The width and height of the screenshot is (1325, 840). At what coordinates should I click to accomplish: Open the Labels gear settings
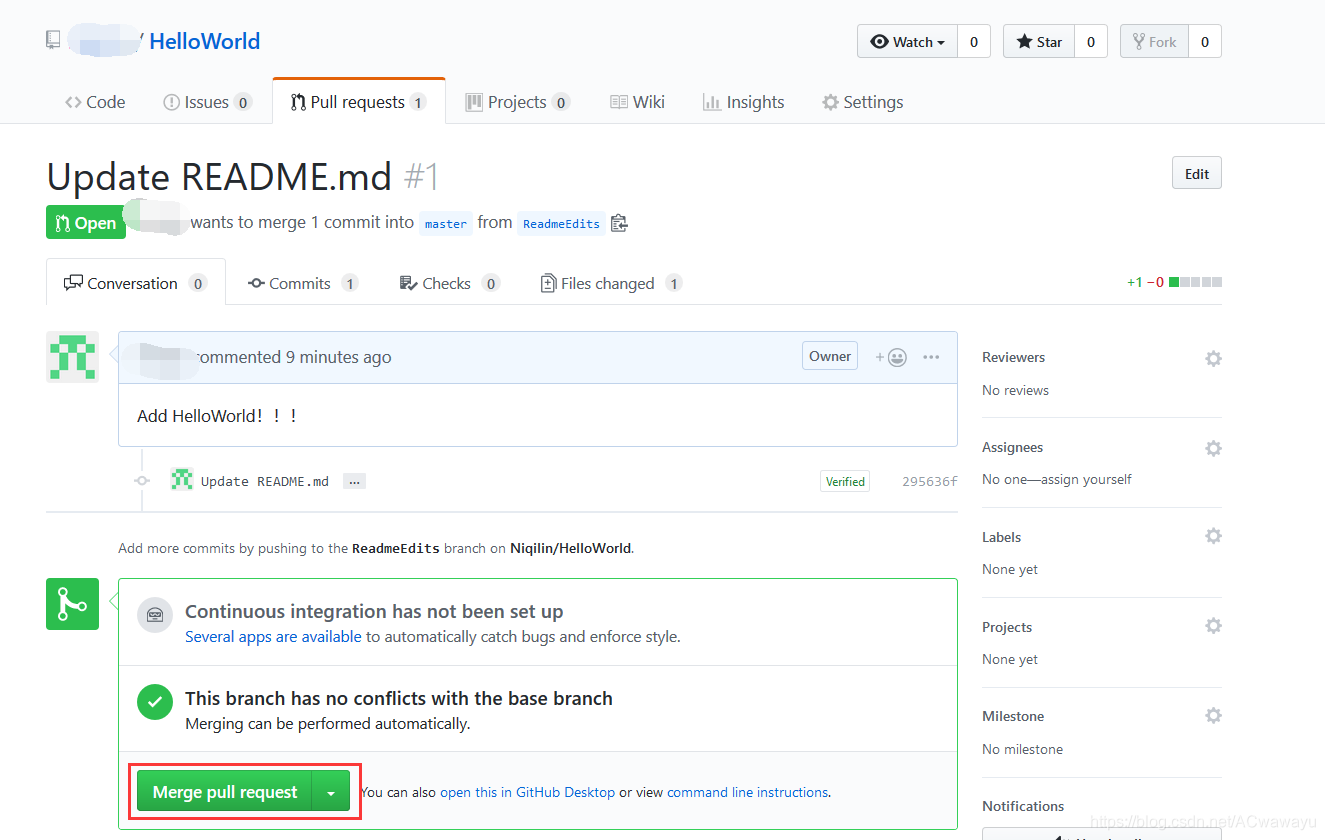point(1213,536)
